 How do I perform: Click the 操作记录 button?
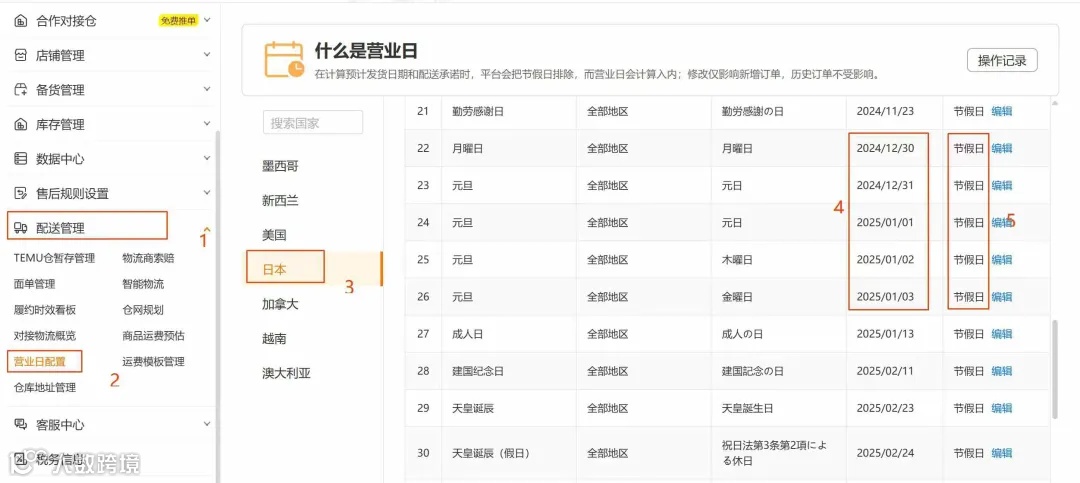(x=1002, y=61)
